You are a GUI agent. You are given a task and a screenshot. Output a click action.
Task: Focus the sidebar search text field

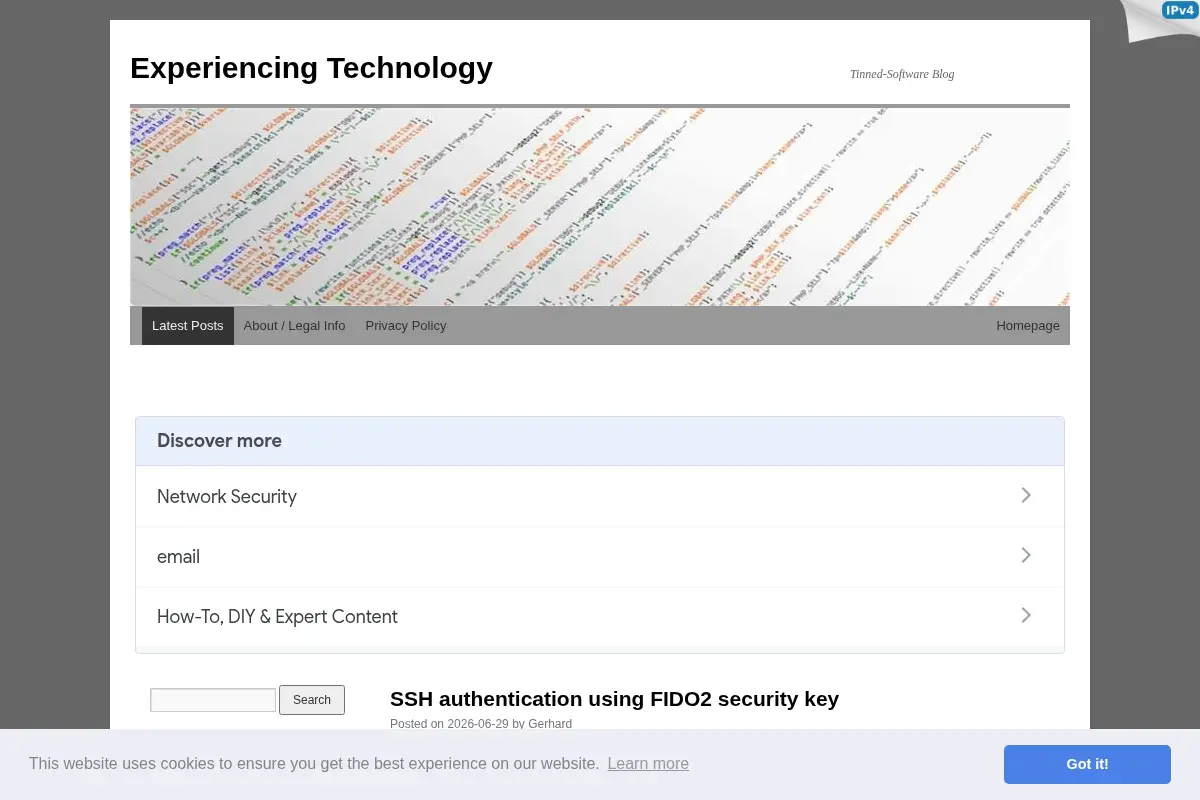213,700
